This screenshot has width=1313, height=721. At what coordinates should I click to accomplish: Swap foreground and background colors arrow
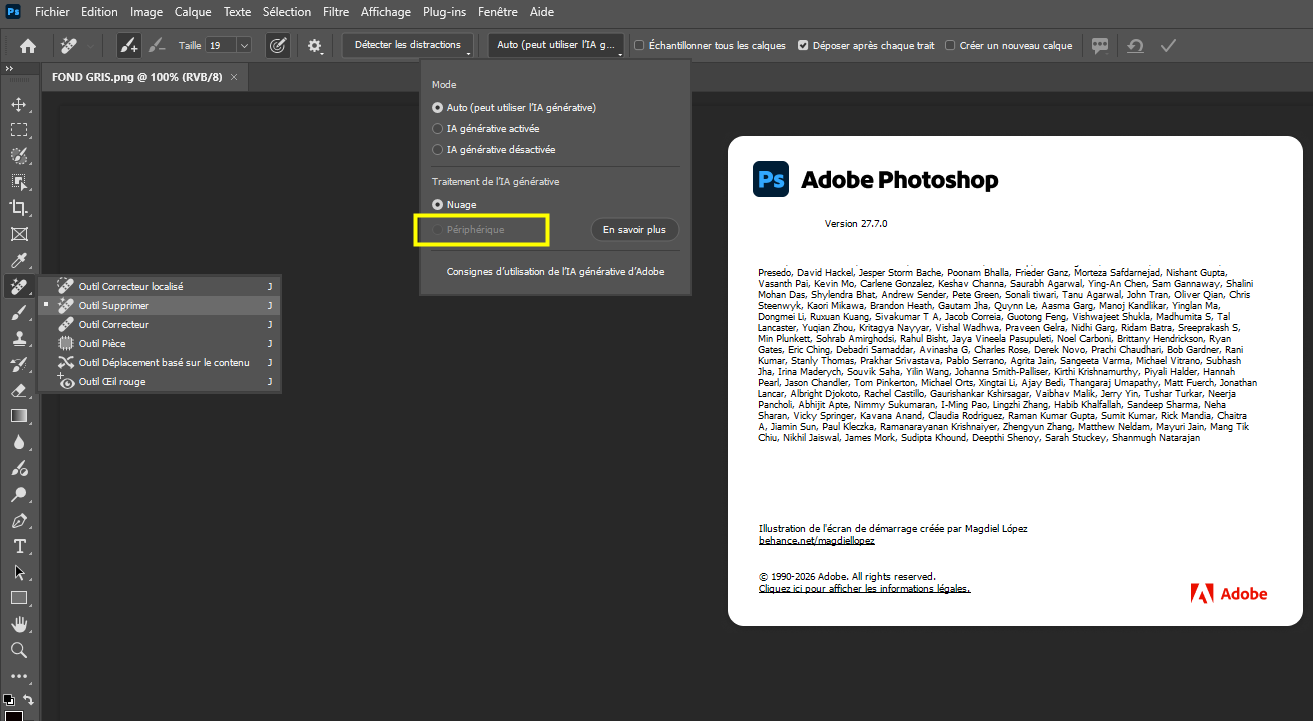pos(28,700)
